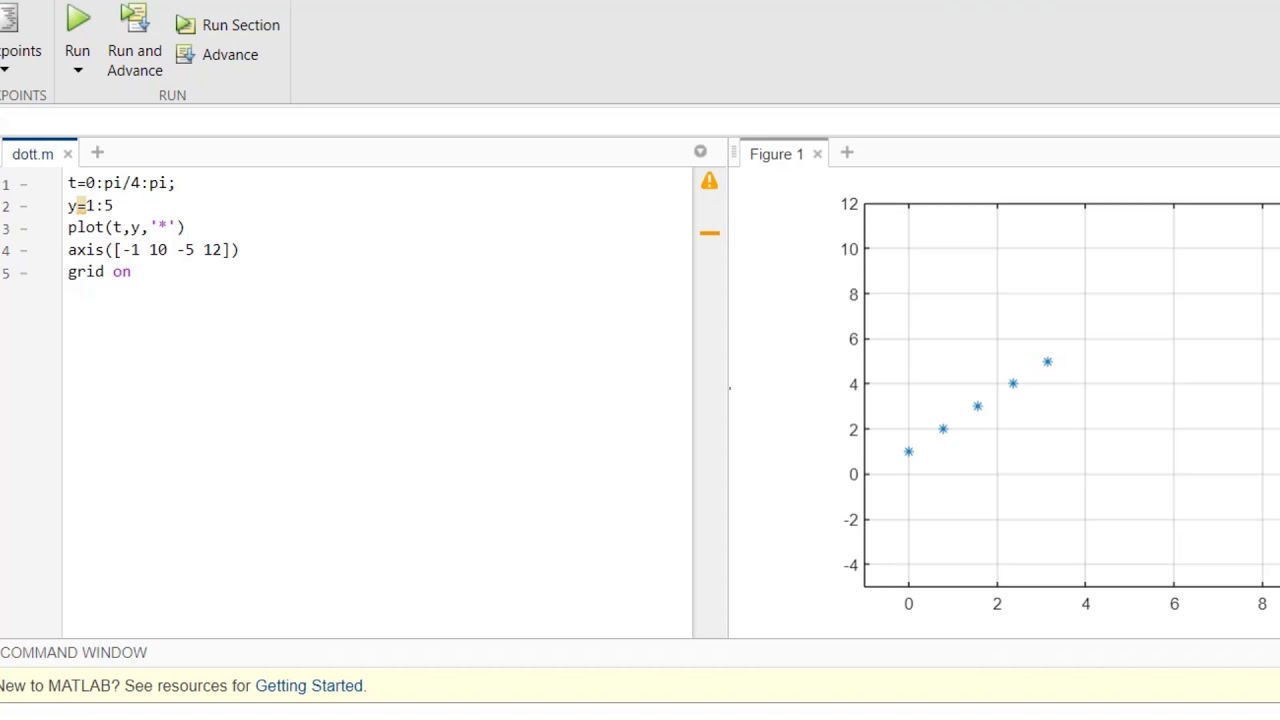Select the Figure 1 tab
The width and height of the screenshot is (1280, 720).
(776, 154)
